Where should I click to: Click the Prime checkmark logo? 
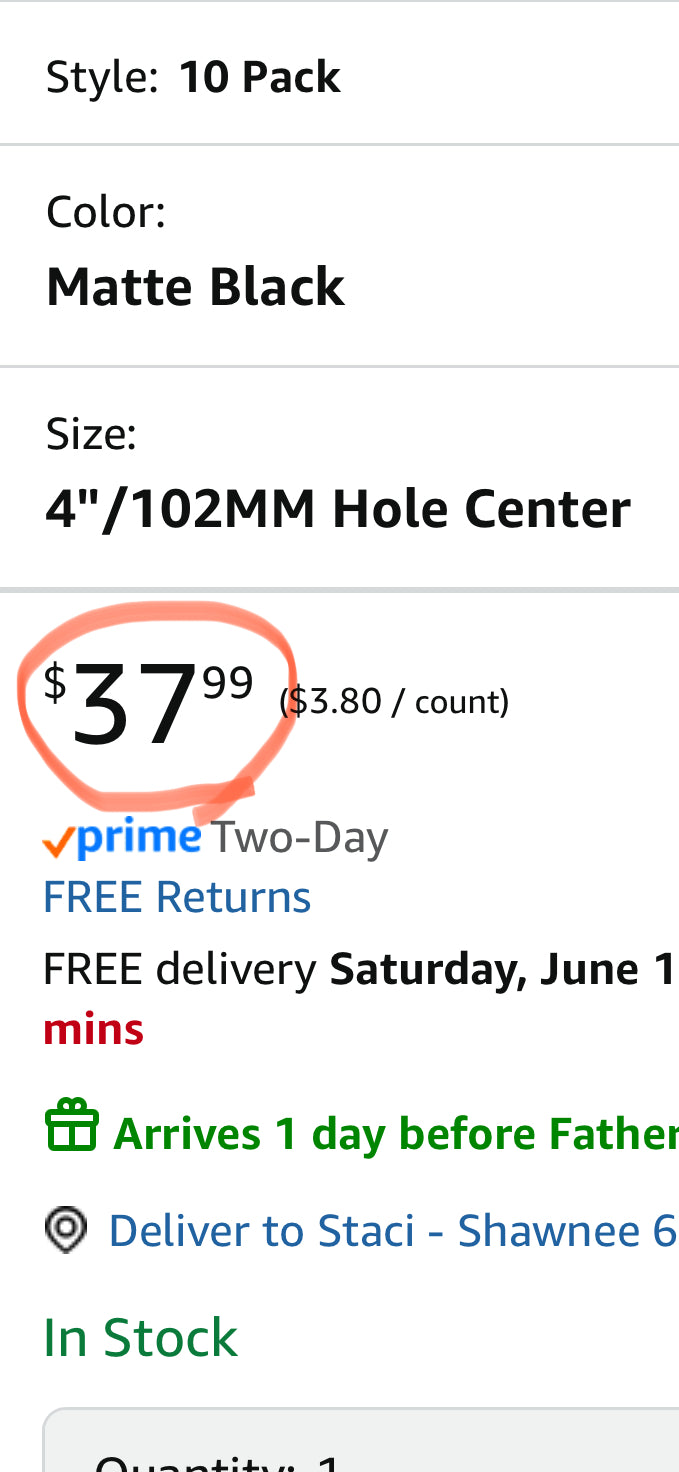click(x=122, y=838)
